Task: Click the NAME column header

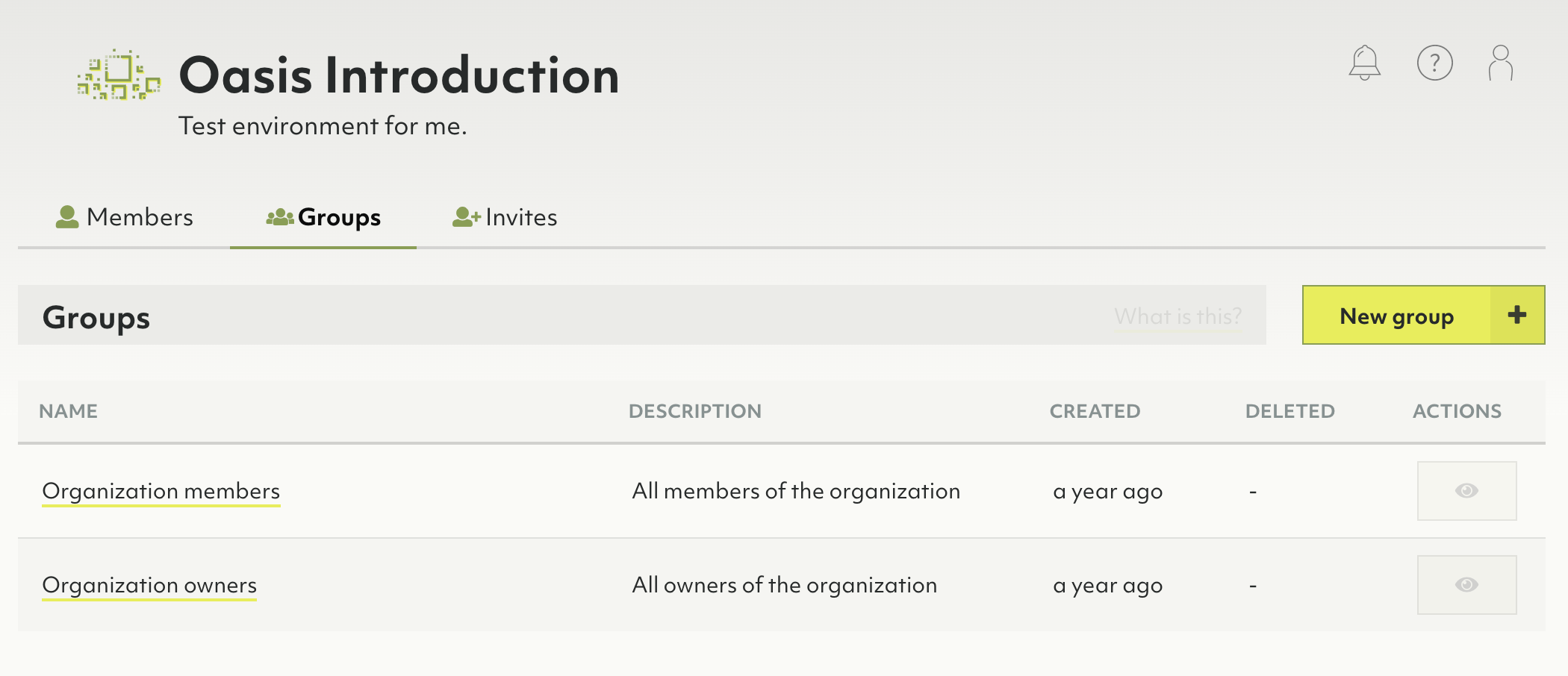Action: pos(68,411)
